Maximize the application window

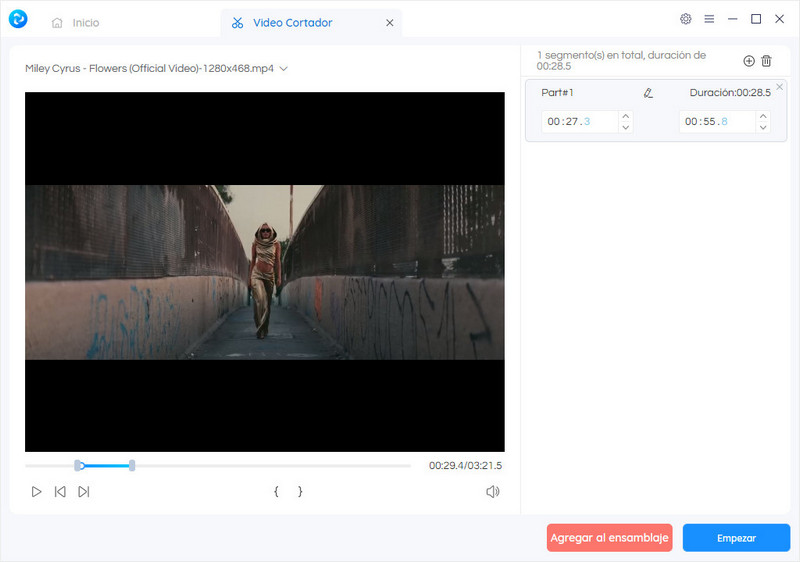coord(756,19)
